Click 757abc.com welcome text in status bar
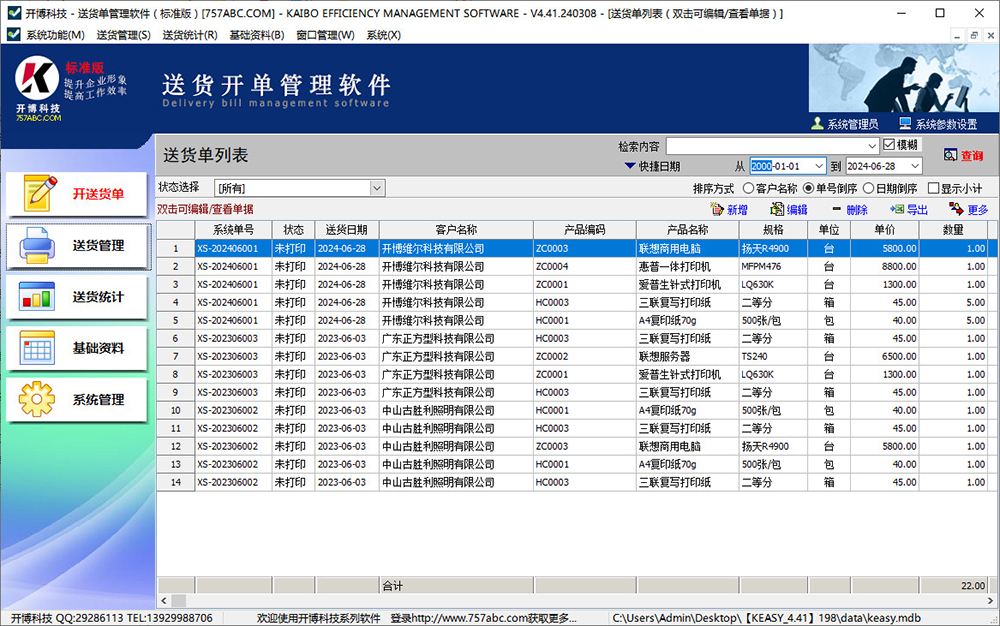The height and width of the screenshot is (626, 1000). (416, 618)
